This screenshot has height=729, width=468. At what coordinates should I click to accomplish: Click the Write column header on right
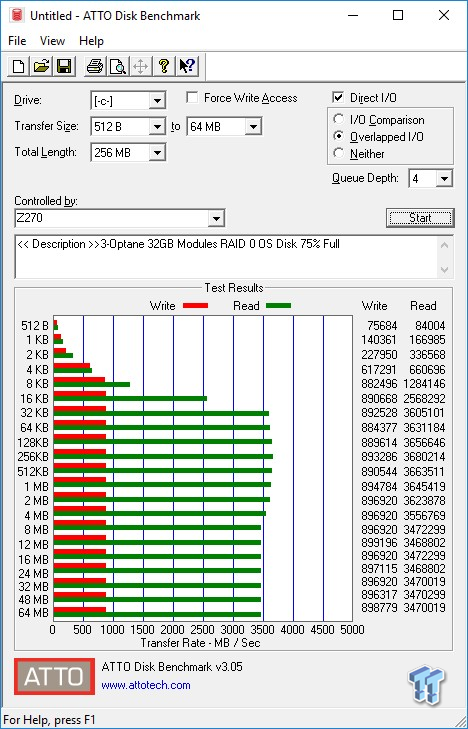[375, 305]
